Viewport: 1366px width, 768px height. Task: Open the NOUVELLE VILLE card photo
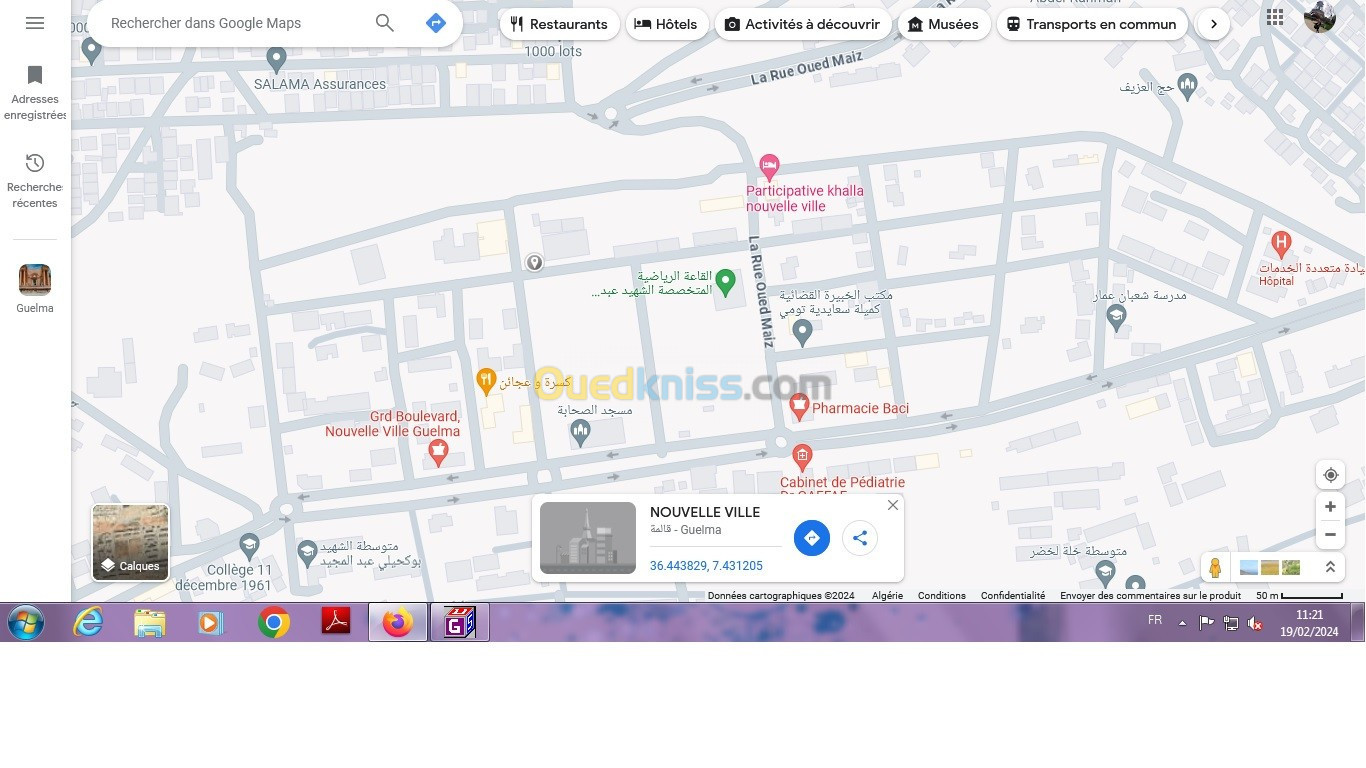point(588,538)
